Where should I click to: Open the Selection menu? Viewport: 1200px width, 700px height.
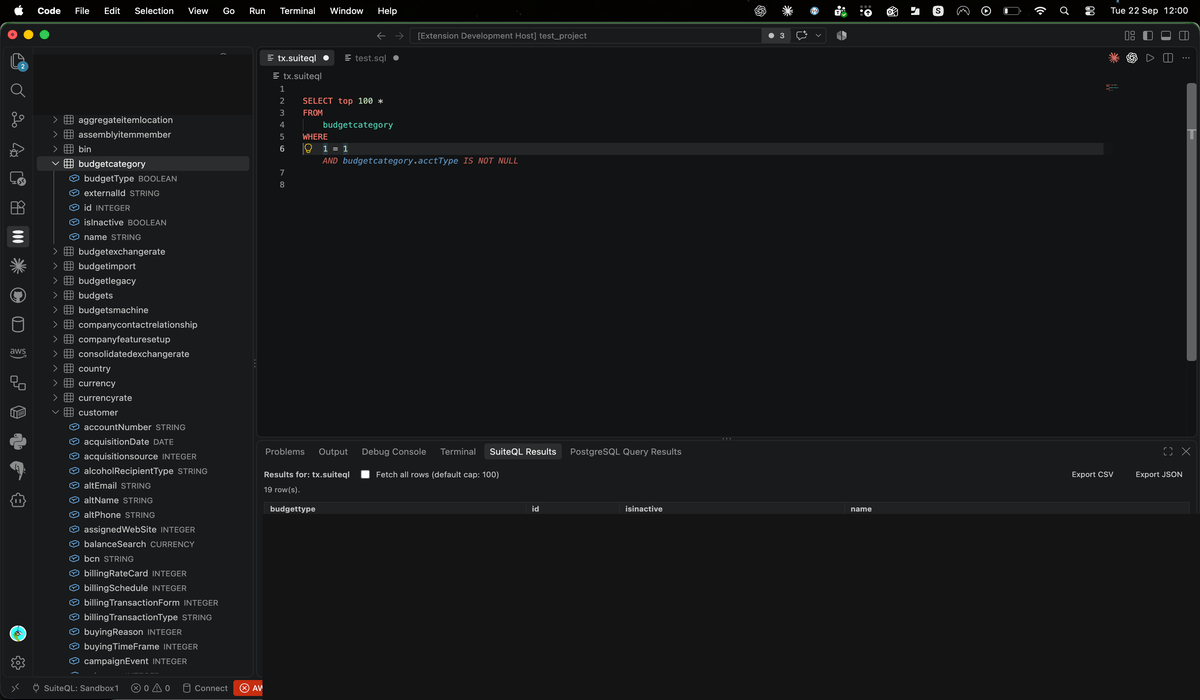(154, 11)
